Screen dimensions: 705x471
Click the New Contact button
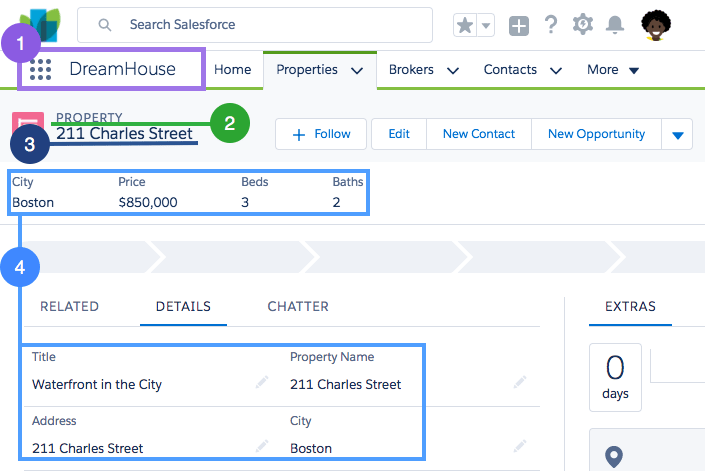click(x=479, y=134)
